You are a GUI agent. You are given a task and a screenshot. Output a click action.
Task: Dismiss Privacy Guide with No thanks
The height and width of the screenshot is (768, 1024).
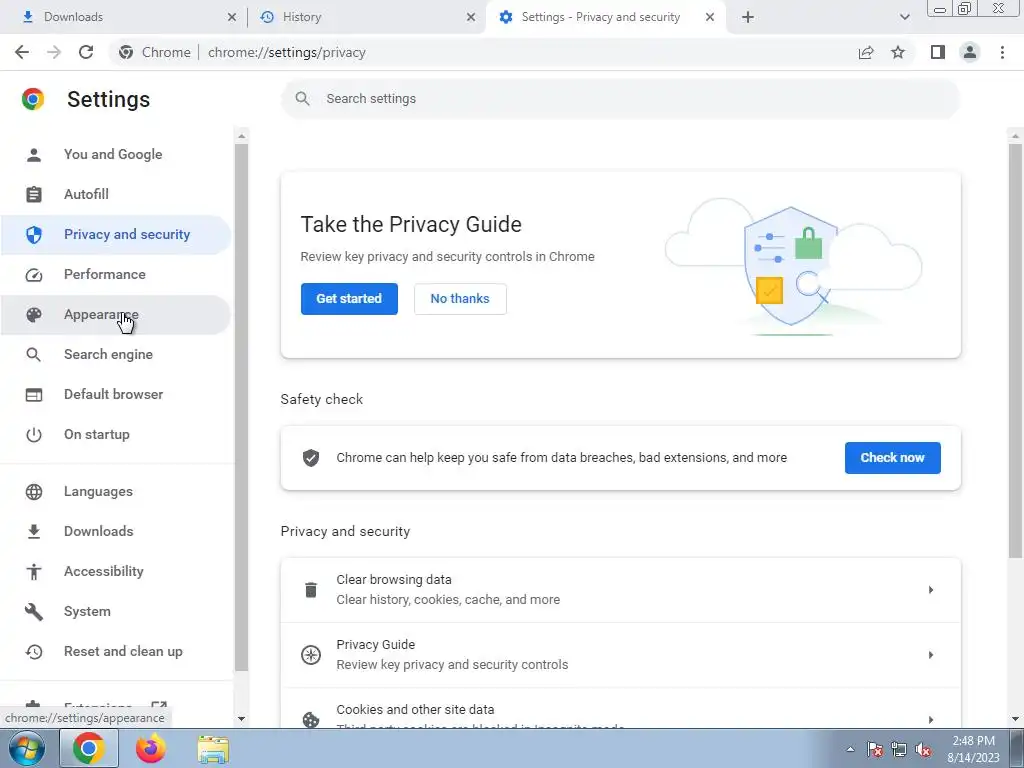pyautogui.click(x=460, y=298)
